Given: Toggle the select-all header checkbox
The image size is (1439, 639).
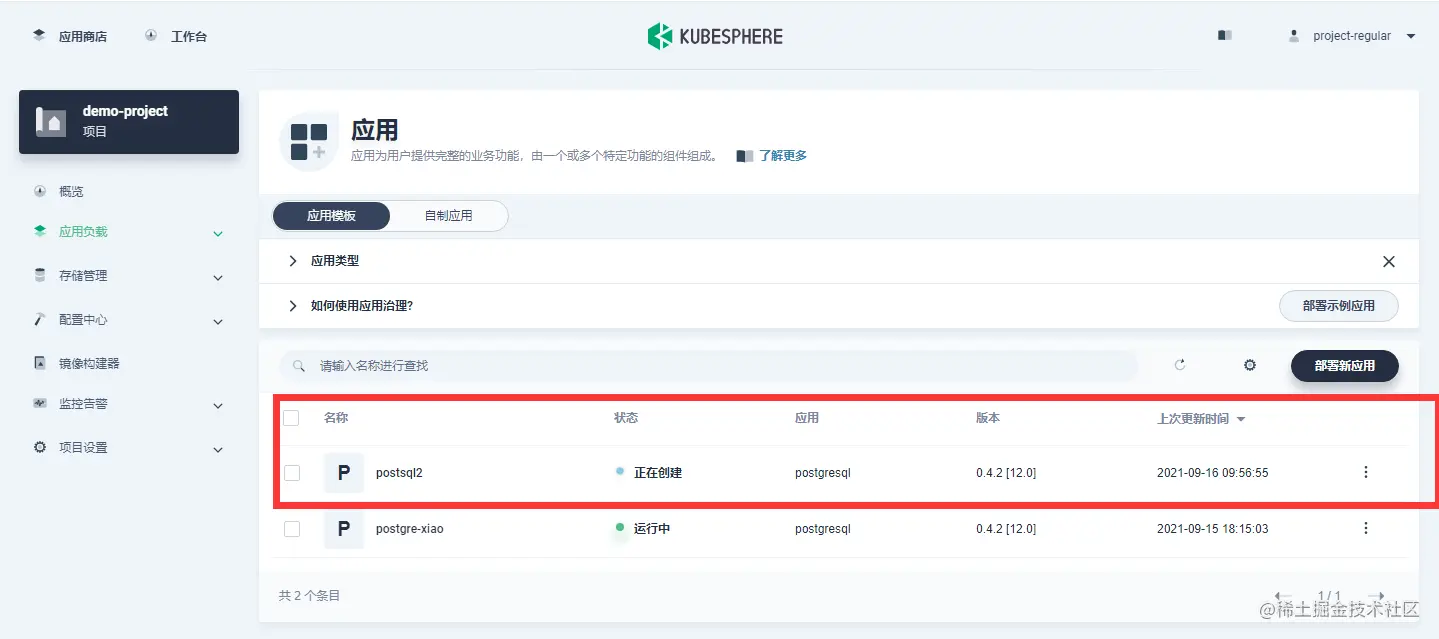Looking at the screenshot, I should (291, 418).
